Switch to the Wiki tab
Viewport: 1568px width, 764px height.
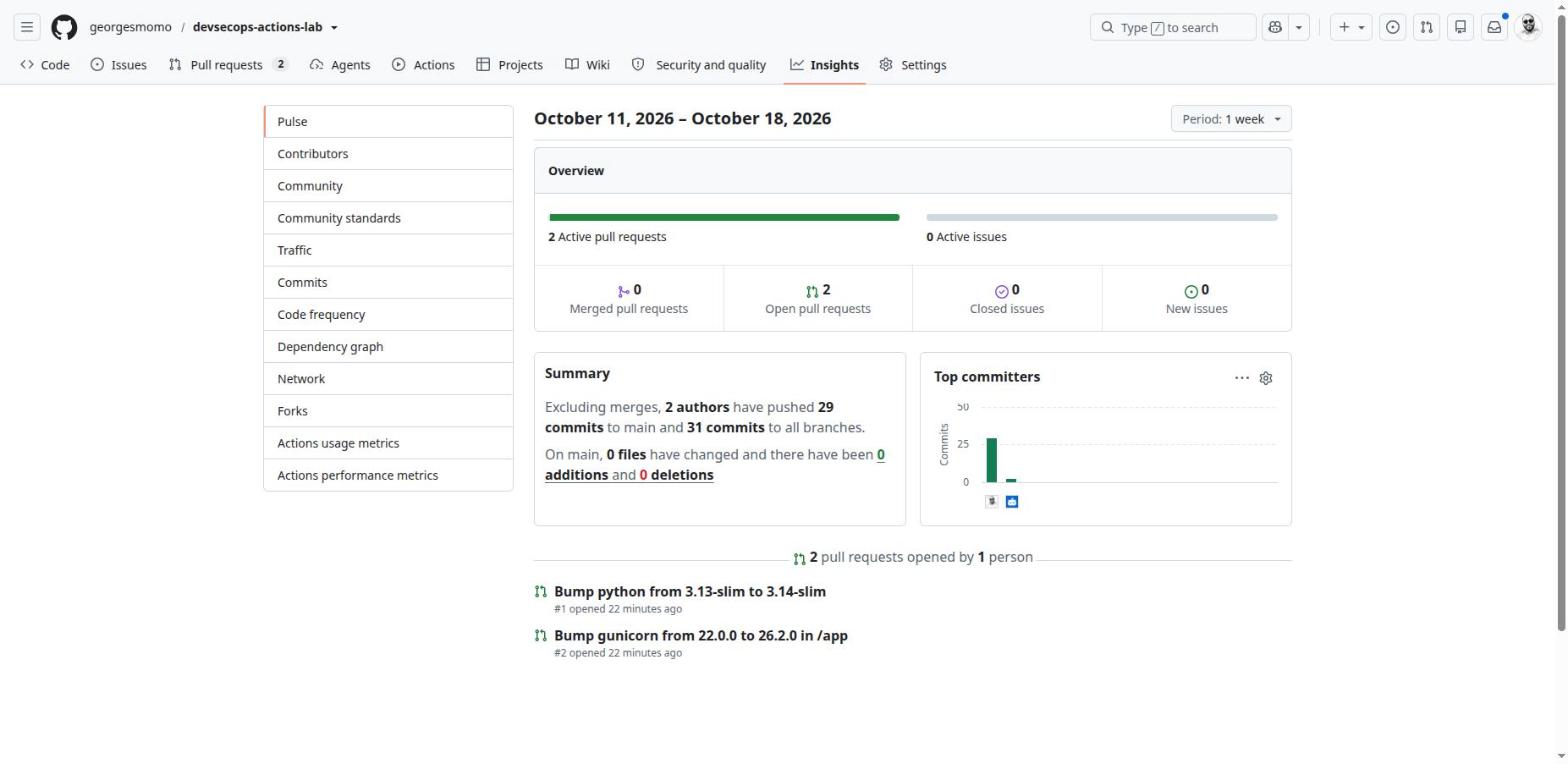click(x=587, y=65)
